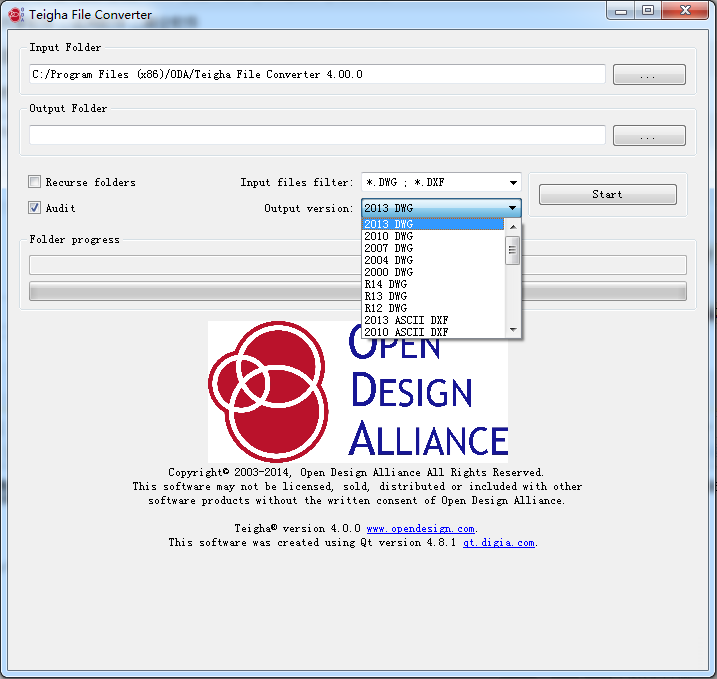The width and height of the screenshot is (717, 679).
Task: Click the Teigha app icon in title bar
Action: click(x=15, y=14)
